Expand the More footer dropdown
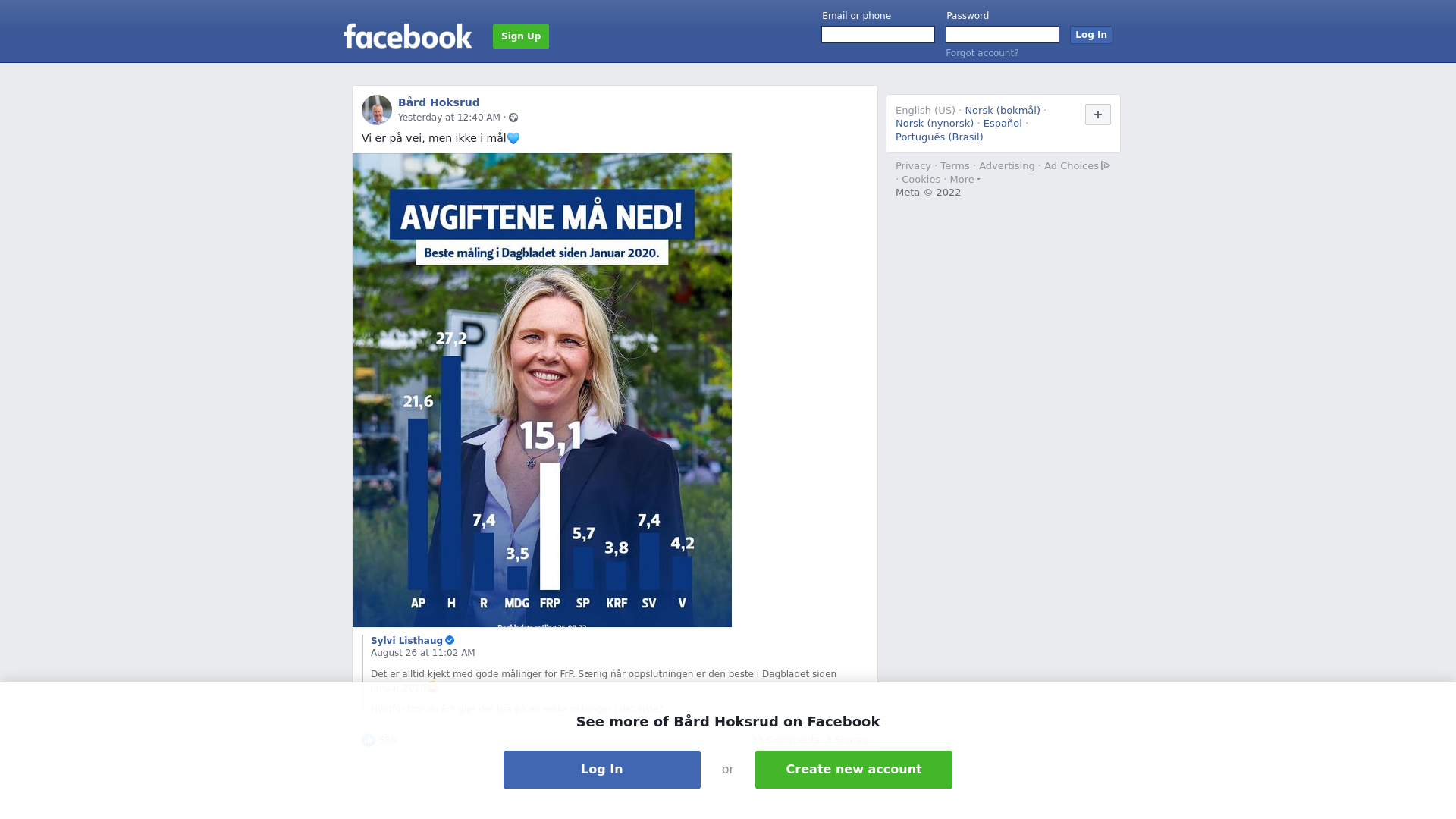Viewport: 1456px width, 819px height. [965, 180]
